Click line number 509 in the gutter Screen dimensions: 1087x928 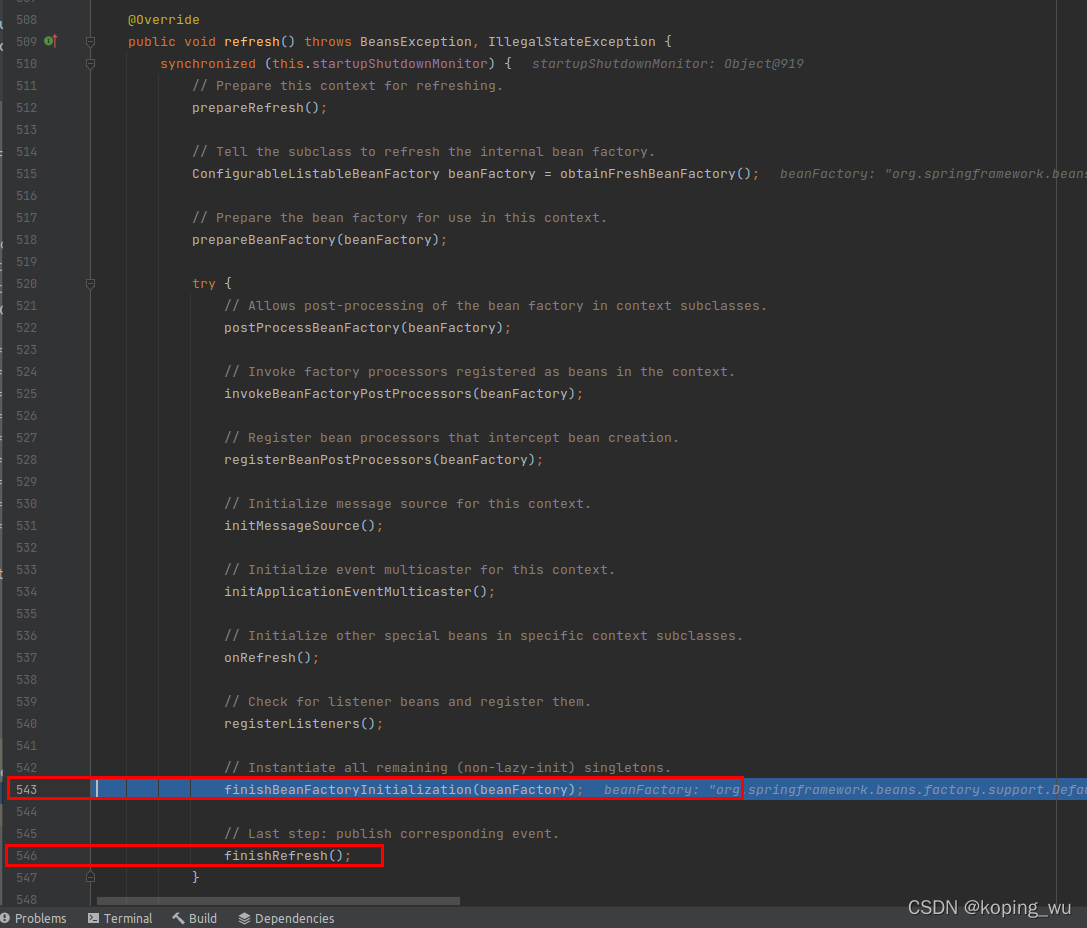(26, 42)
